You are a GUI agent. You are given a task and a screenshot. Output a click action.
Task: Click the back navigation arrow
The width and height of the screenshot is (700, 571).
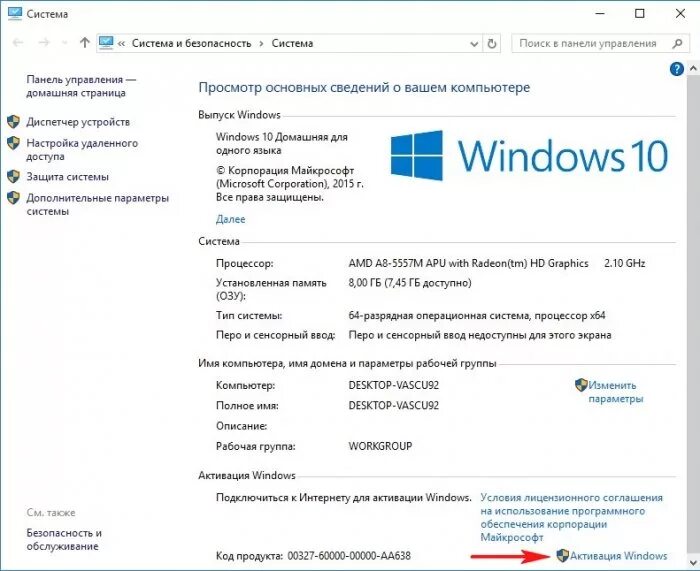click(18, 43)
